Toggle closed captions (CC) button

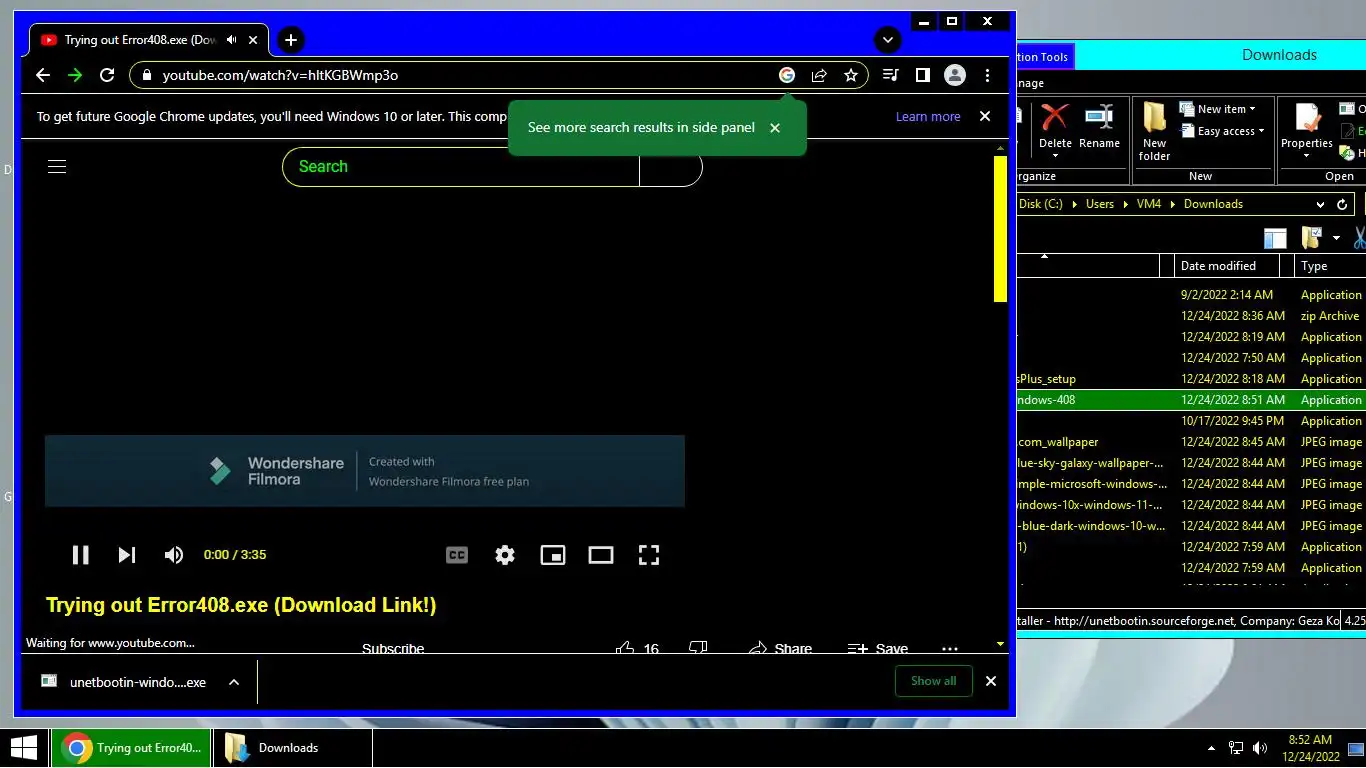pyautogui.click(x=457, y=555)
